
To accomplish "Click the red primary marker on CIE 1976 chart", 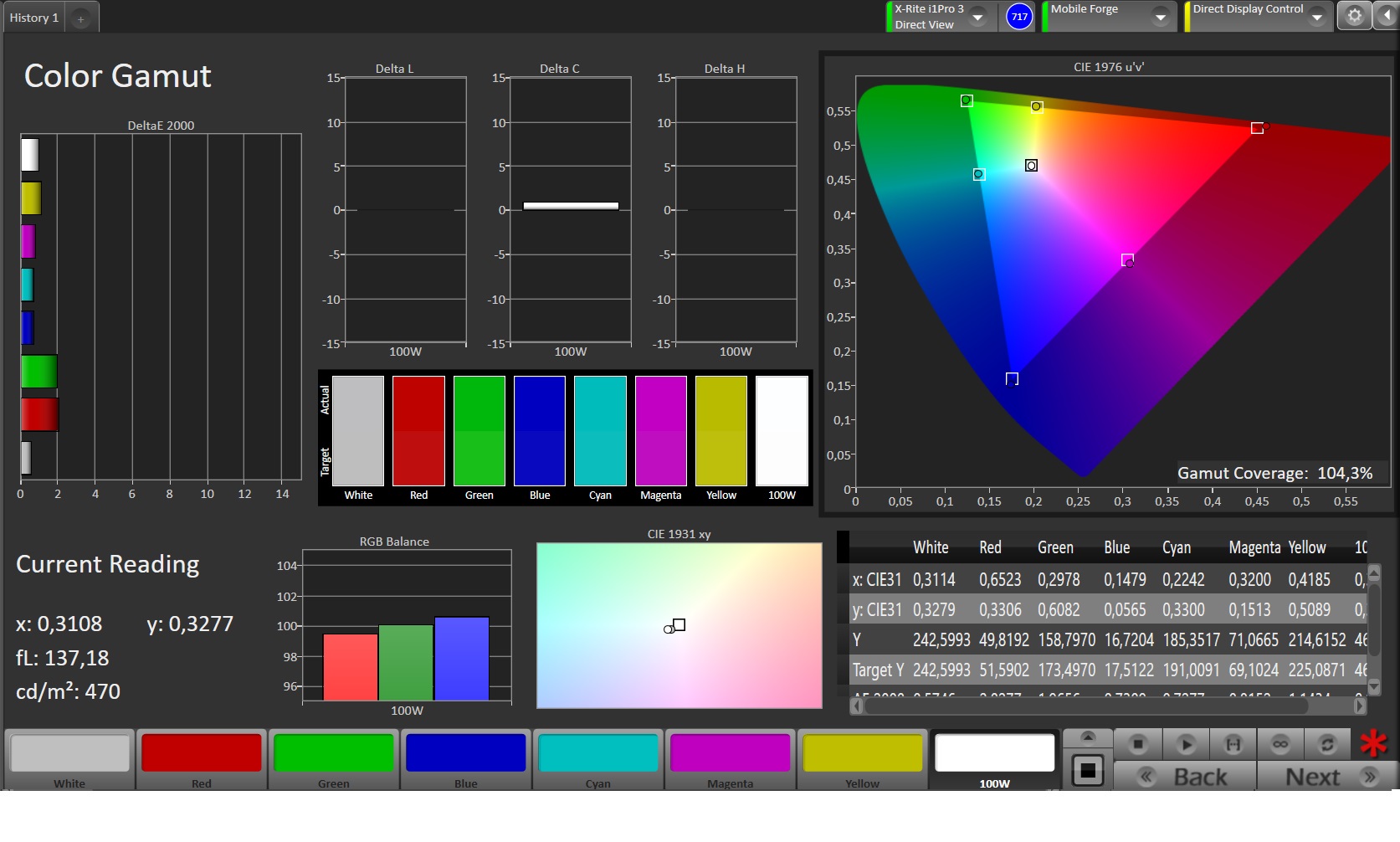I will coord(1257,128).
